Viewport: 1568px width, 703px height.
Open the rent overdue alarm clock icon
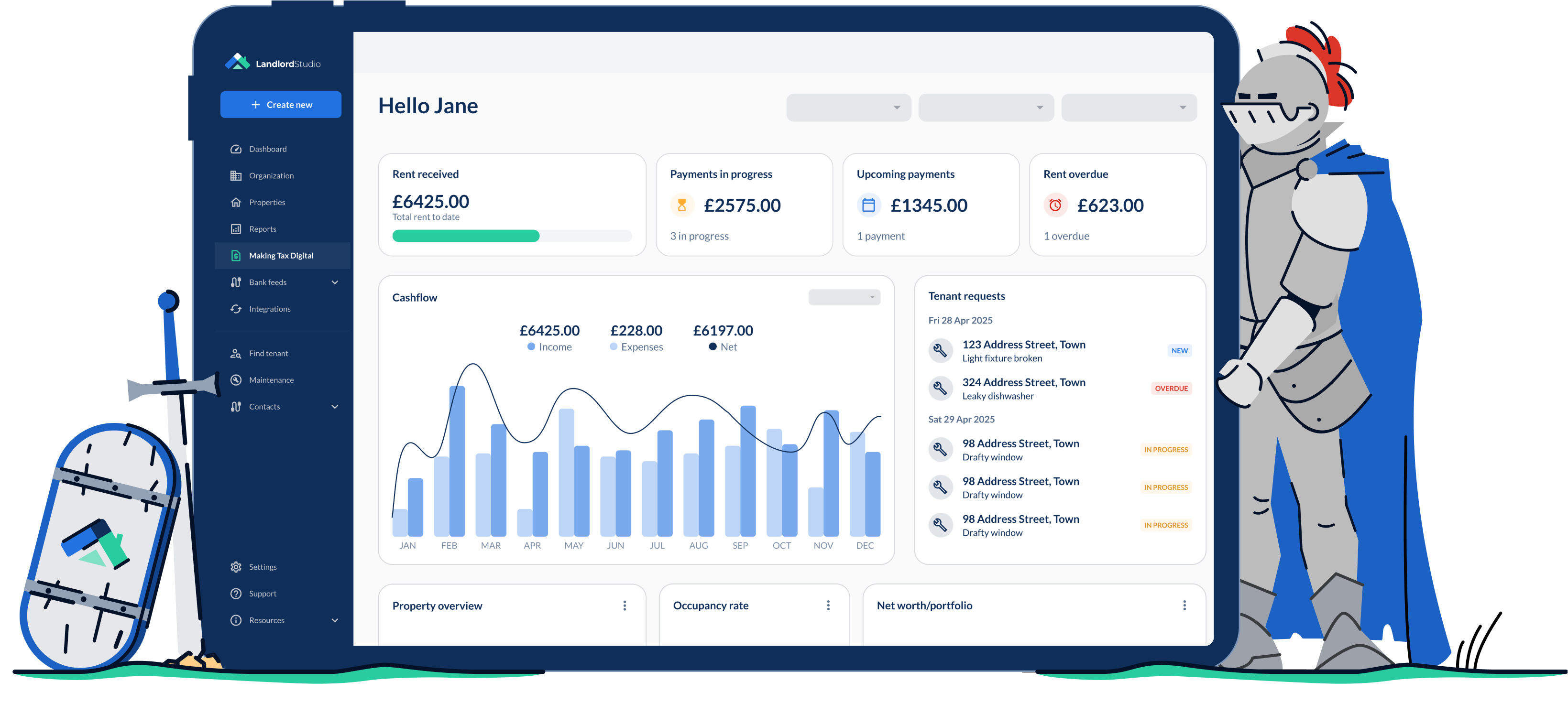(1054, 205)
